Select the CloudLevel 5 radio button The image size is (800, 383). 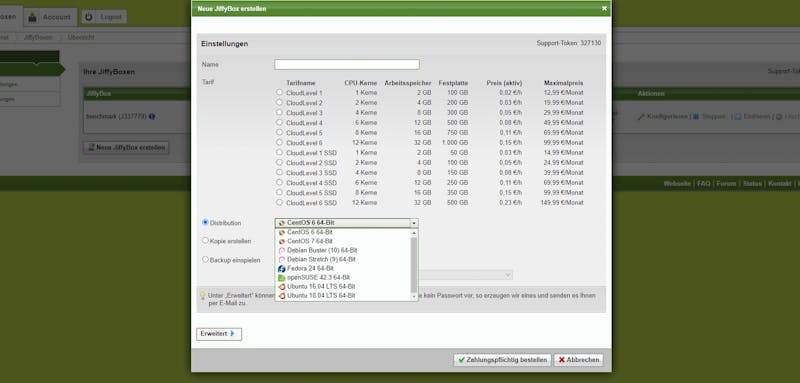coord(279,133)
